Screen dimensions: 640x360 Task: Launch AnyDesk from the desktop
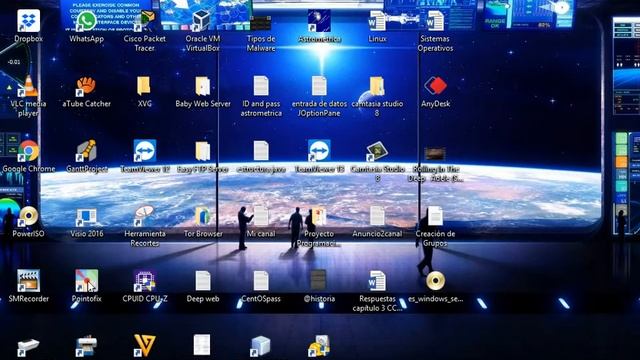click(x=435, y=91)
